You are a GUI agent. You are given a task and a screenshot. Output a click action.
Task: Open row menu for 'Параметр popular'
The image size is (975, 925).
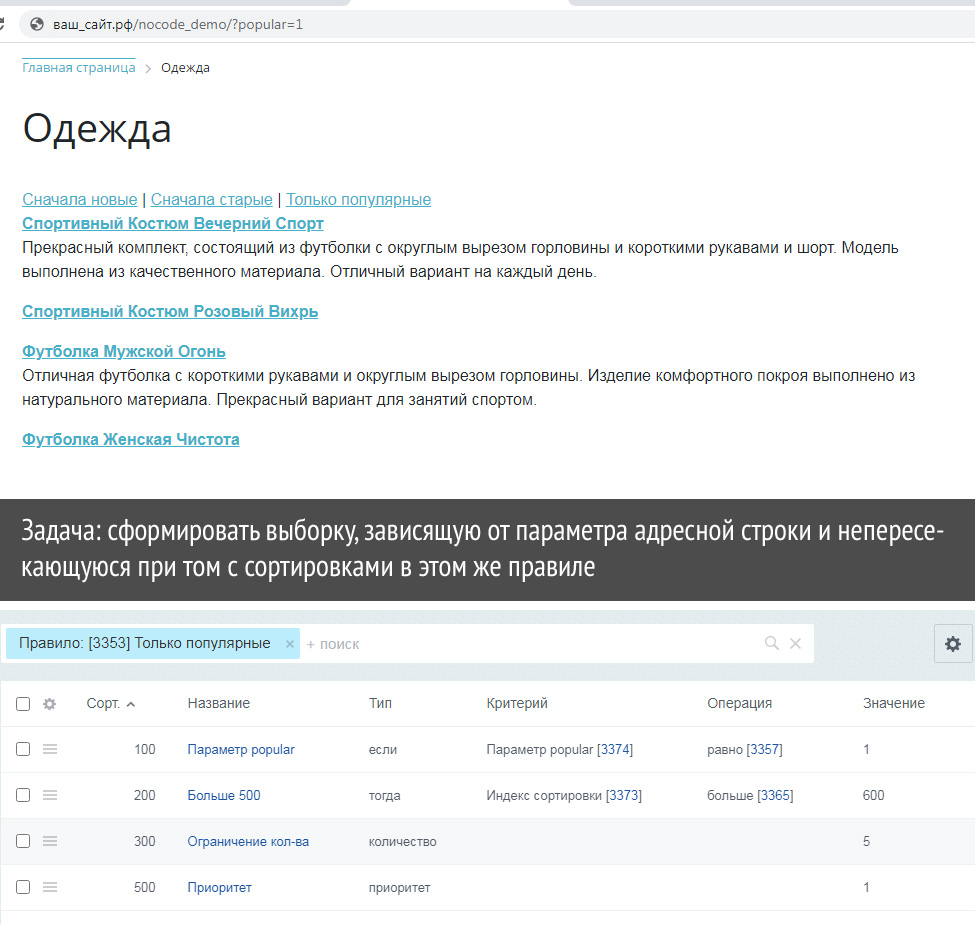pyautogui.click(x=50, y=749)
